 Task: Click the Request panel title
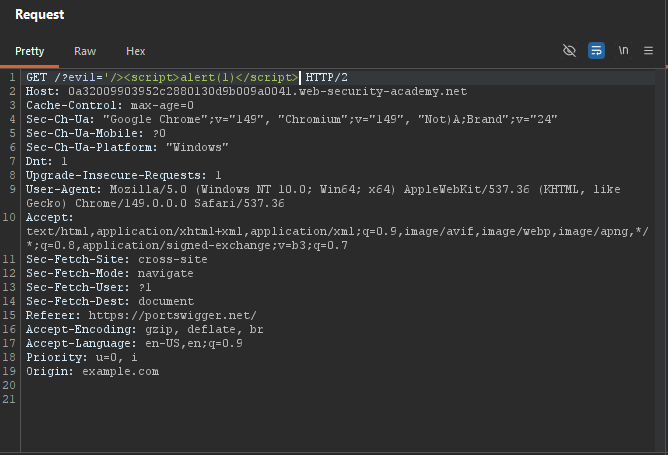(x=40, y=14)
